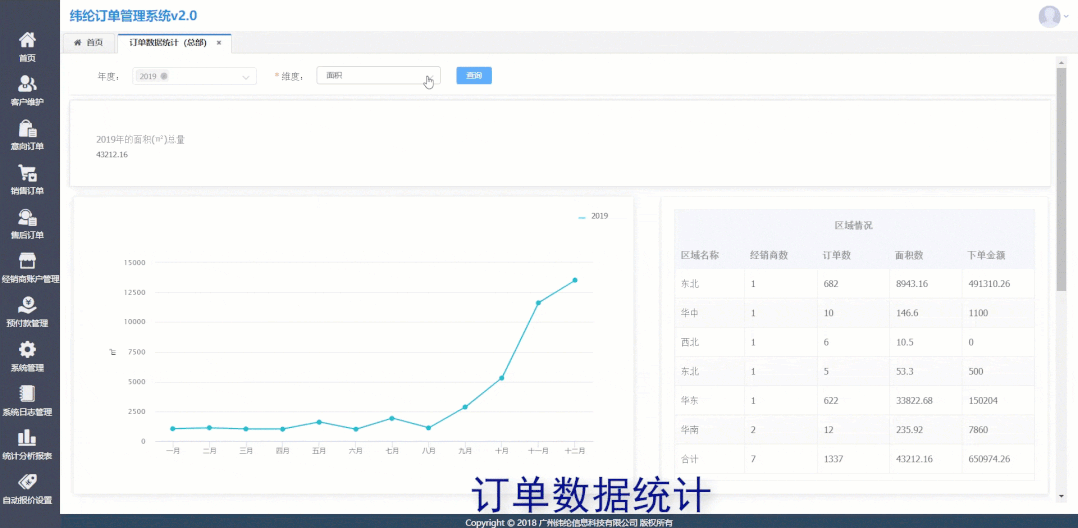
Task: Click the scrollbar up arrow
Action: coord(1061,61)
